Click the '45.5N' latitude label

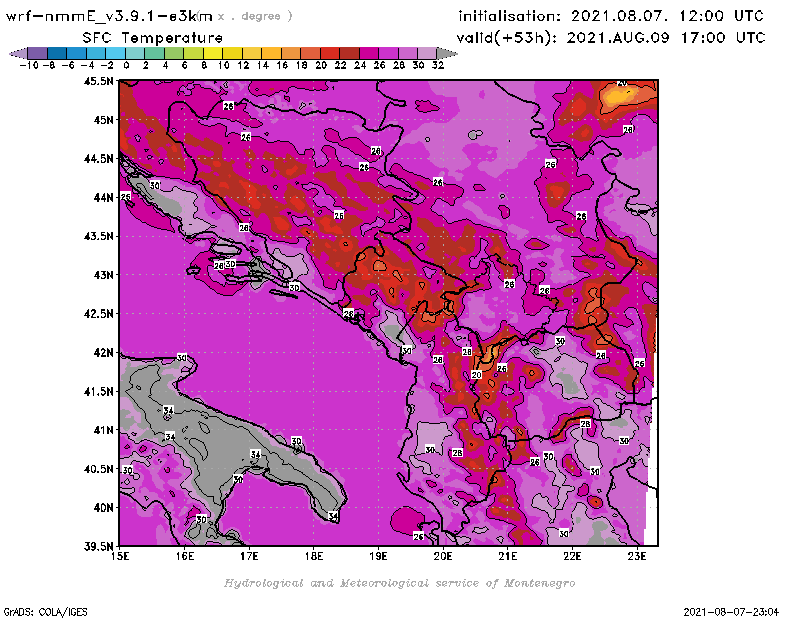pos(98,81)
